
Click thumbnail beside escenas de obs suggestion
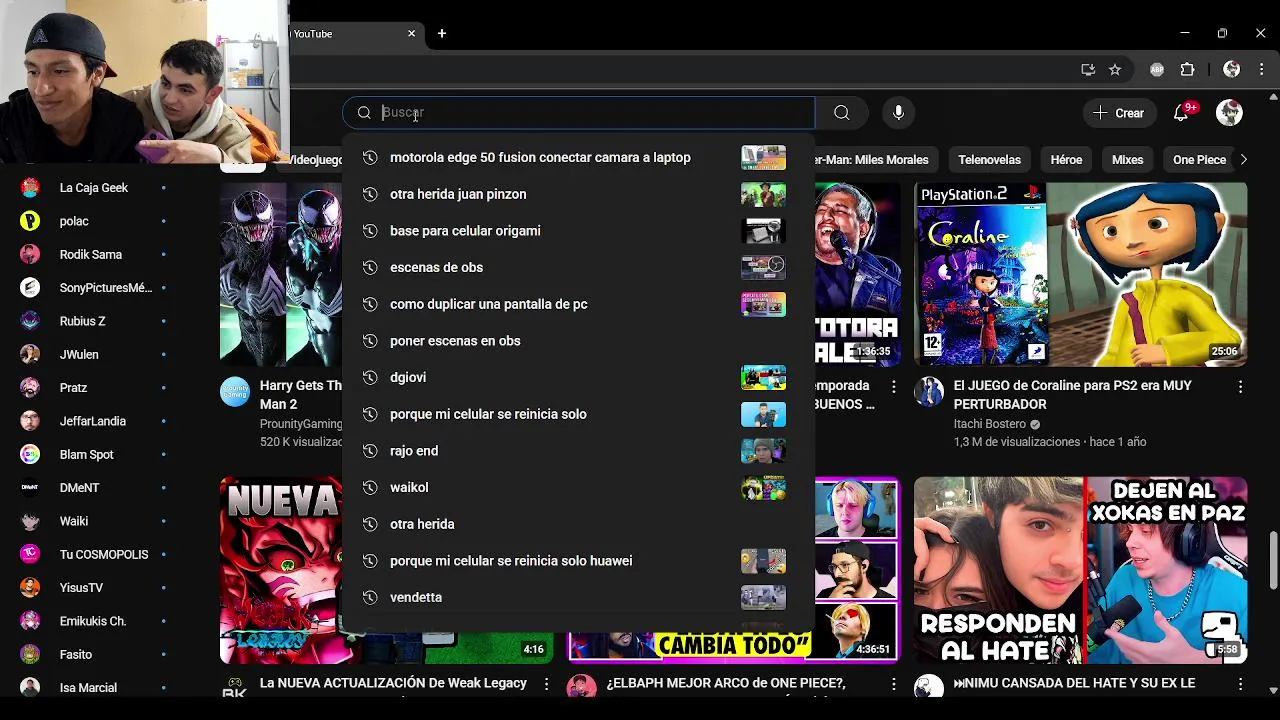[763, 267]
